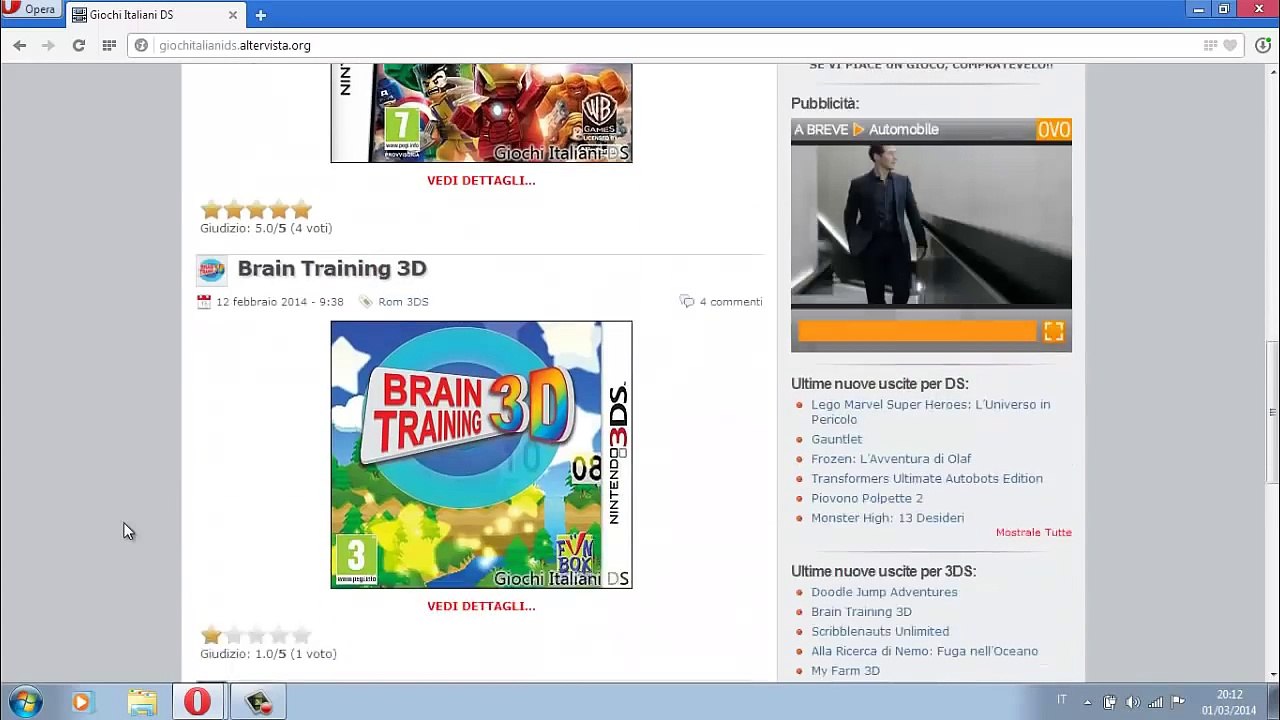
Task: Click the calendar icon beside 12 febbraio
Action: coord(204,301)
